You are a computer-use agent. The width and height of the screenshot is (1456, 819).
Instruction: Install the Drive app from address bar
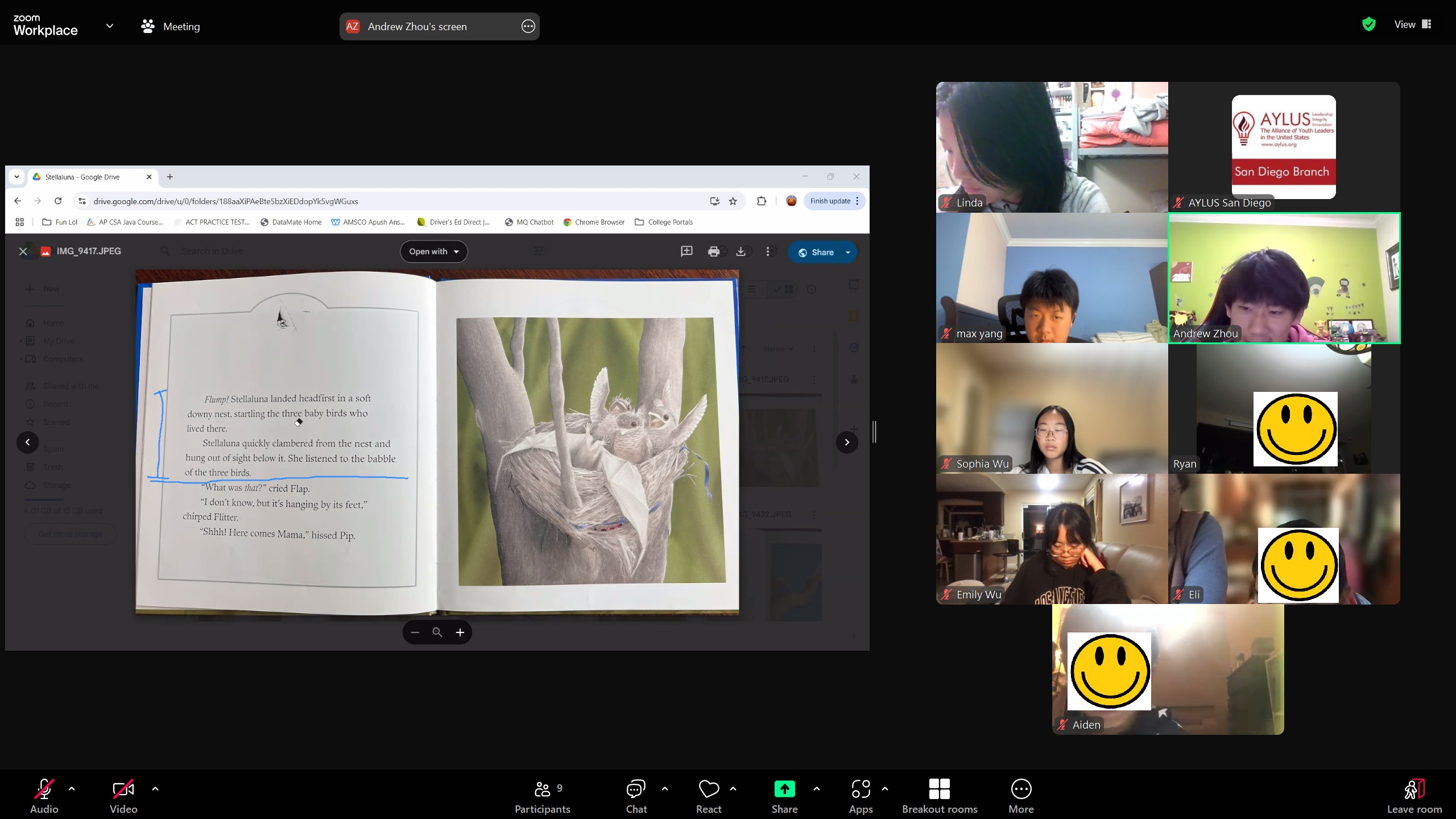point(714,201)
